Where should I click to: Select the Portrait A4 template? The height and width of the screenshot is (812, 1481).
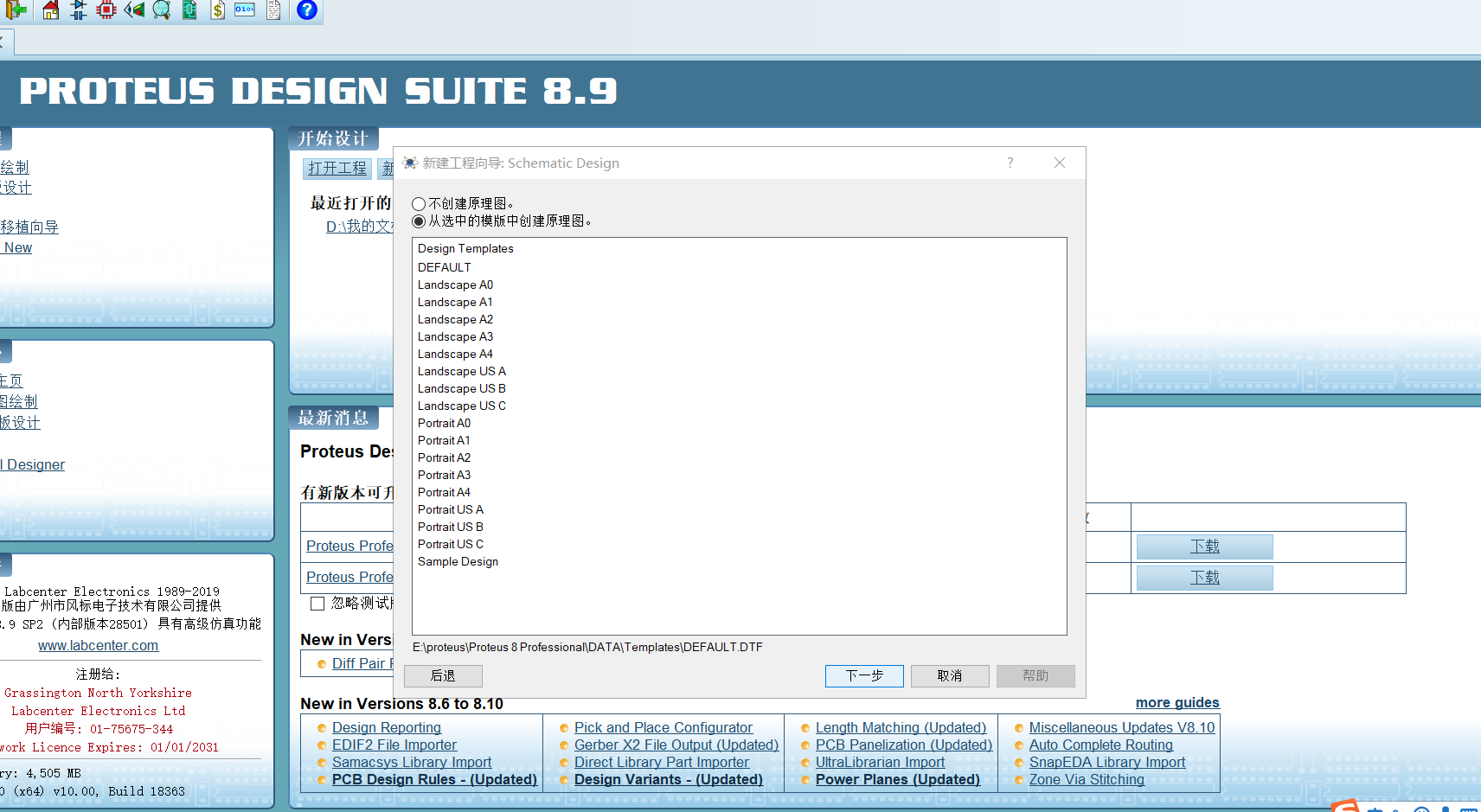tap(444, 492)
